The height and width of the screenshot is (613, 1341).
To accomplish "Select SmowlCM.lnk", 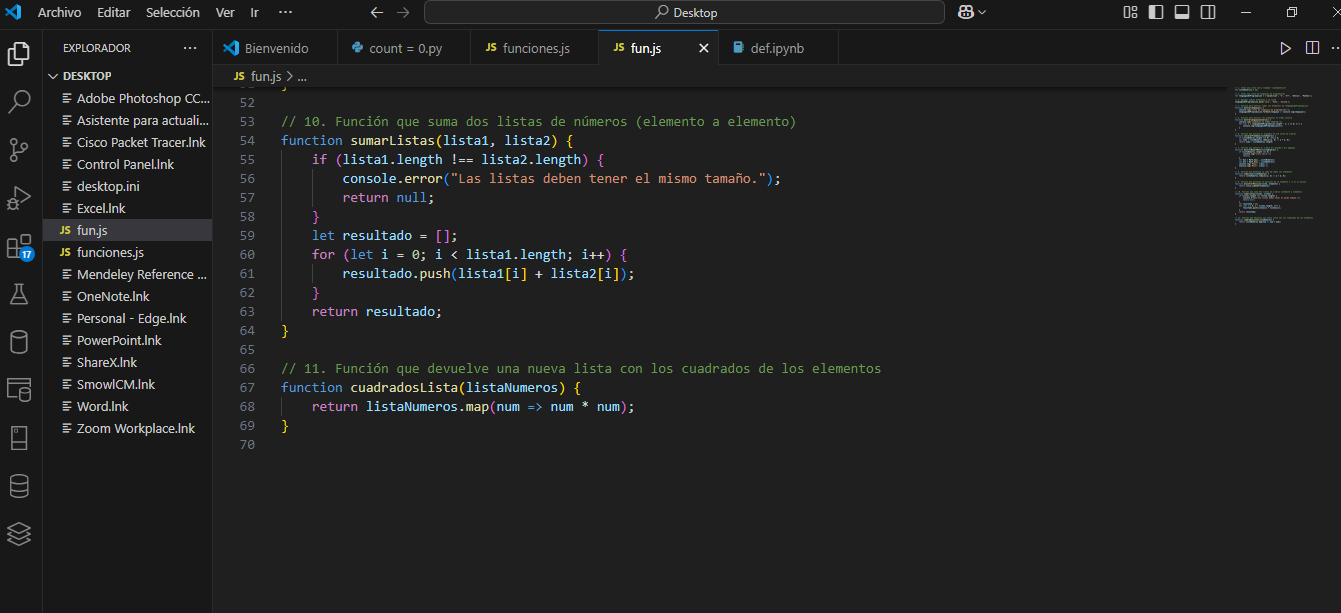I will pos(128,384).
